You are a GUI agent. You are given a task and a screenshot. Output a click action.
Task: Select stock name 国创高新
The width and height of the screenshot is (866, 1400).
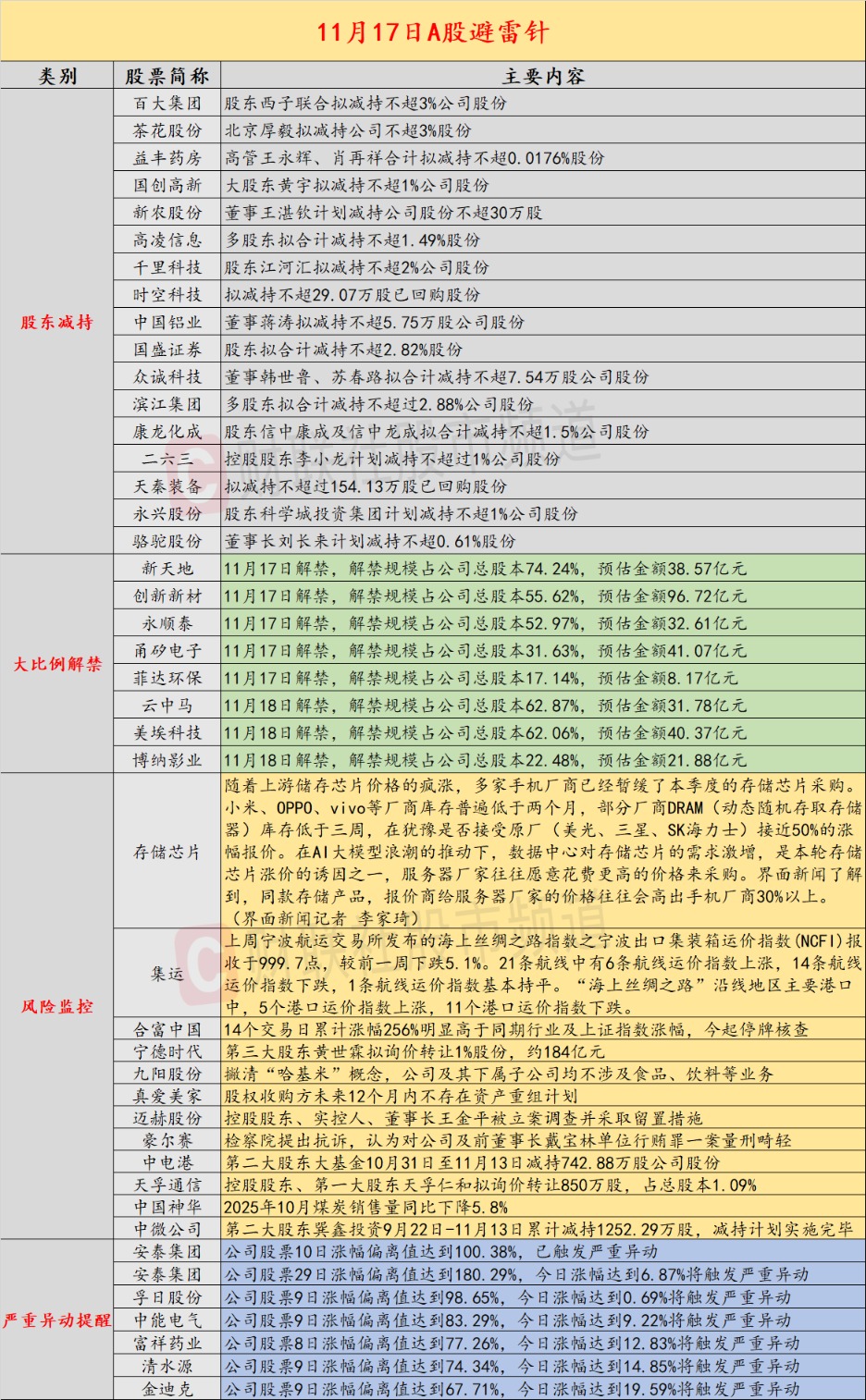click(167, 186)
